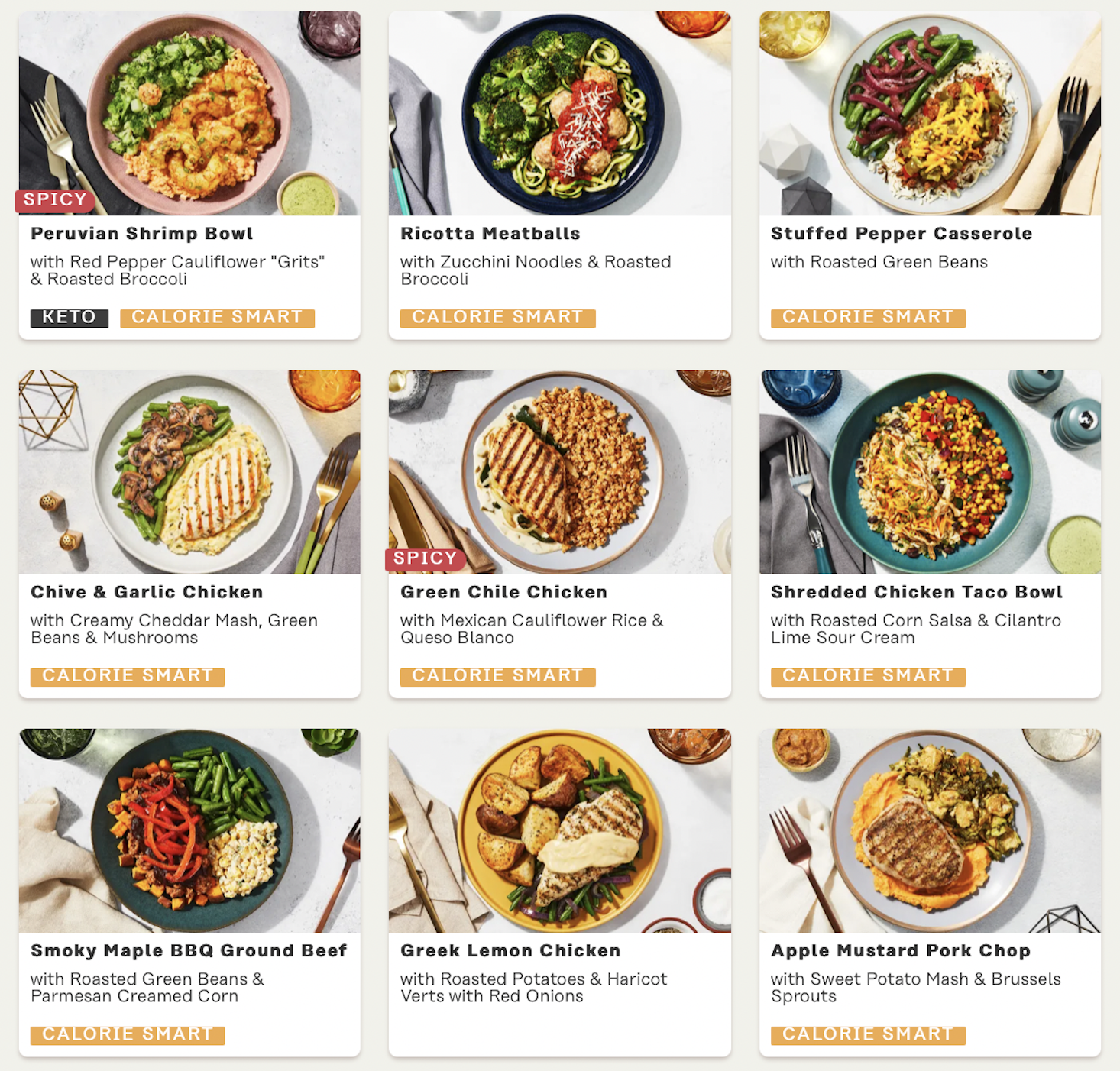Select the Ricotta Meatballs meal image
This screenshot has height=1071, width=1120.
(559, 113)
